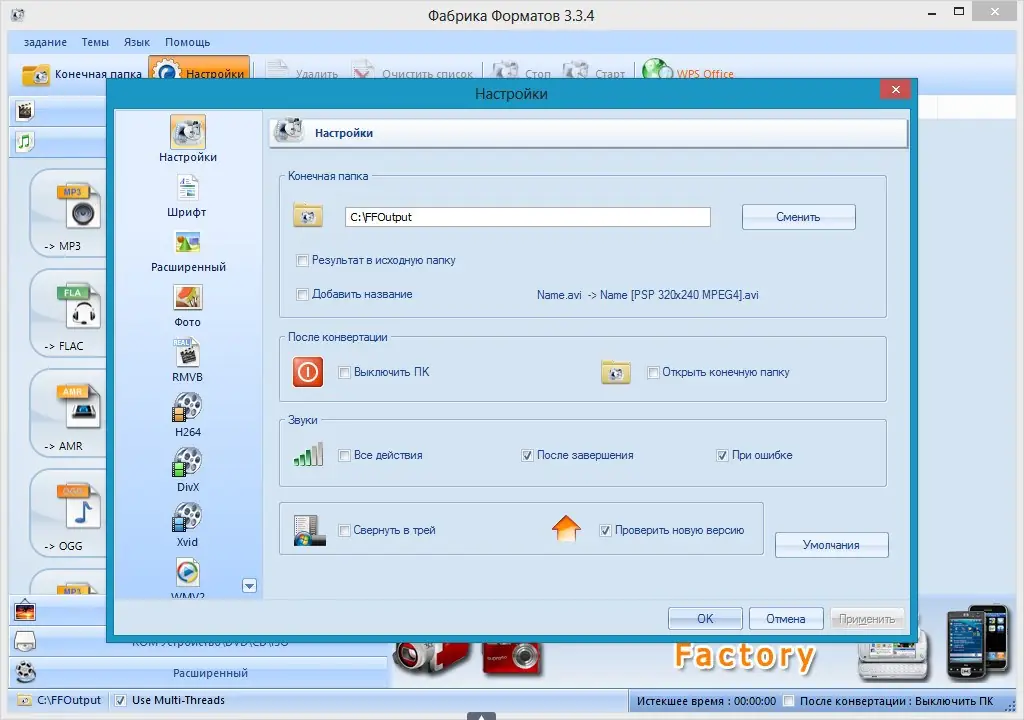This screenshot has height=720, width=1024.
Task: Click the output folder icon beside path field
Action: pos(308,216)
